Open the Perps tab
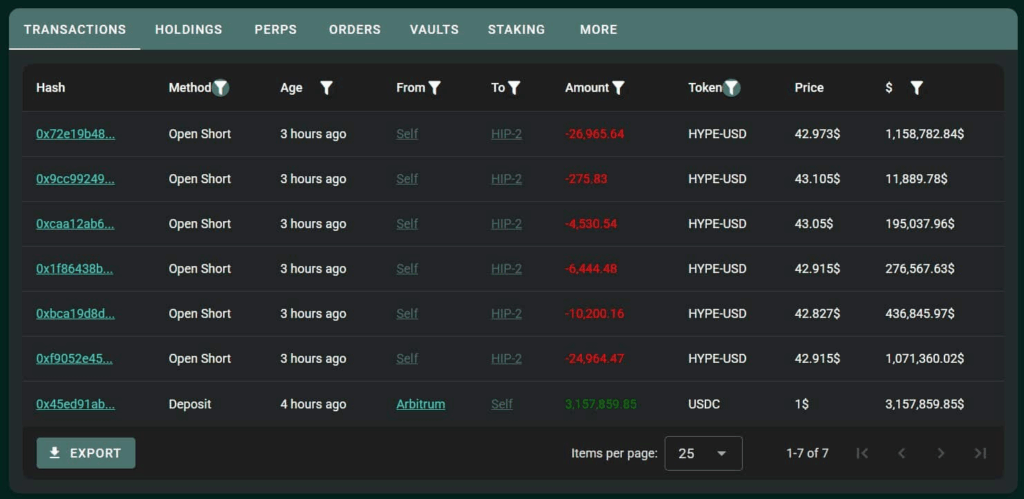This screenshot has height=499, width=1024. tap(275, 29)
